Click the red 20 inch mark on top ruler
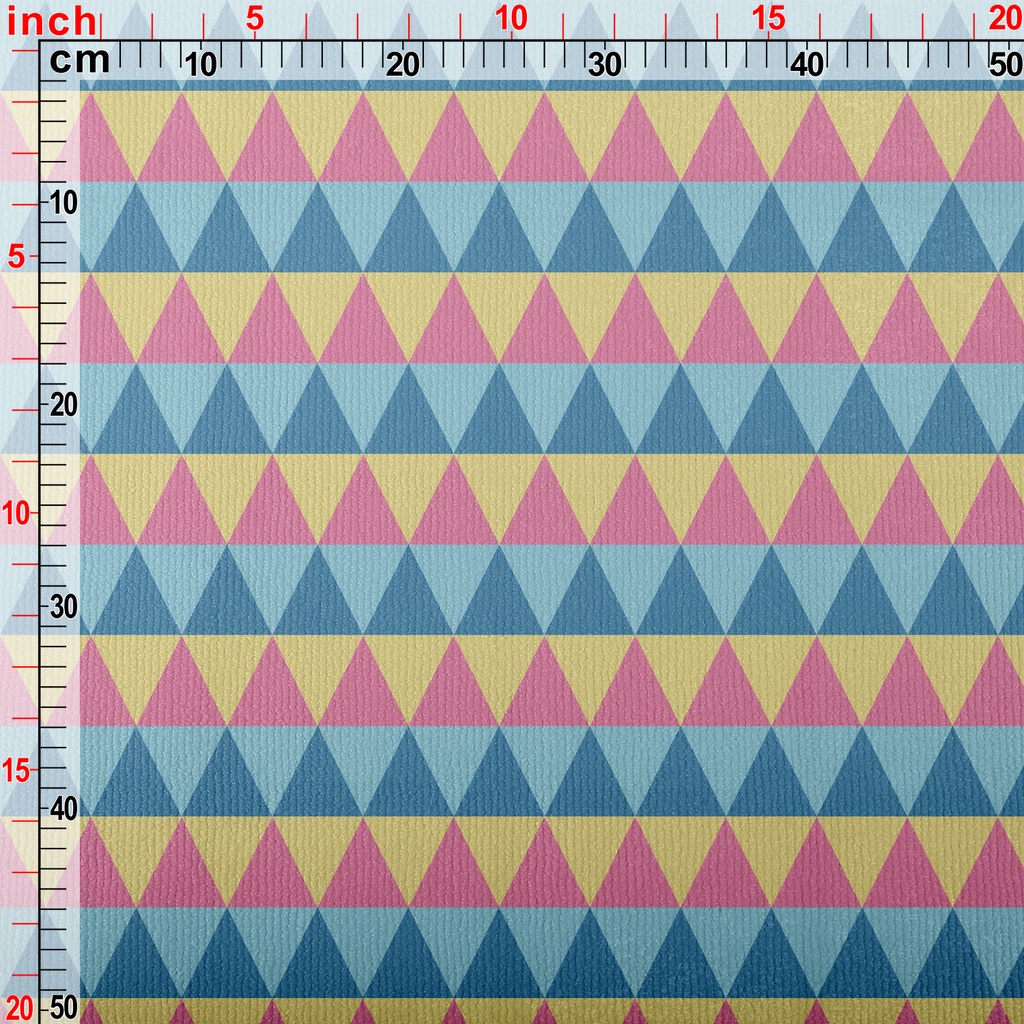The height and width of the screenshot is (1024, 1024). point(1004,18)
